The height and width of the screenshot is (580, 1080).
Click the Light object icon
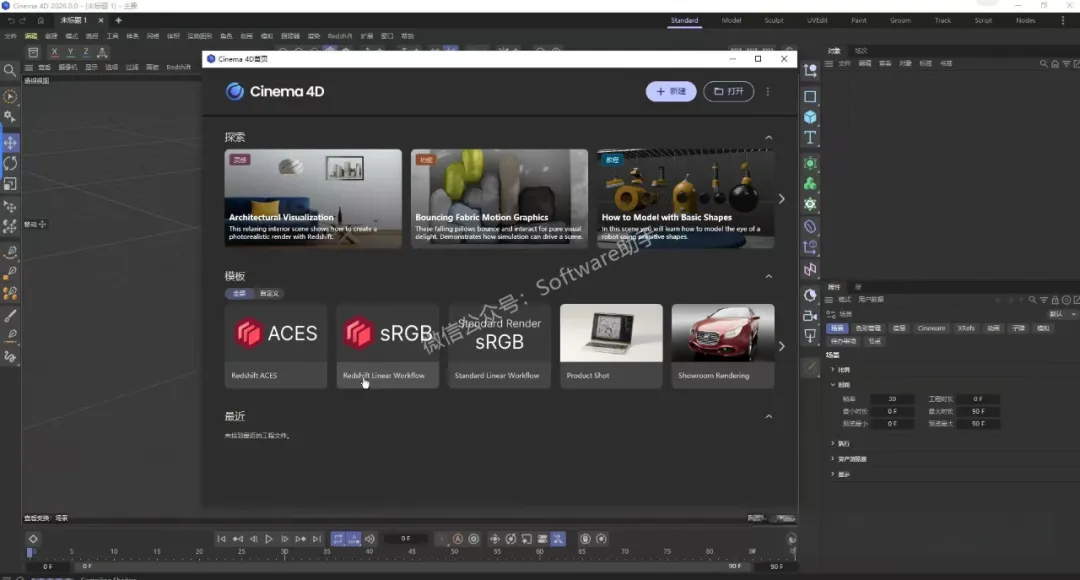[x=810, y=335]
